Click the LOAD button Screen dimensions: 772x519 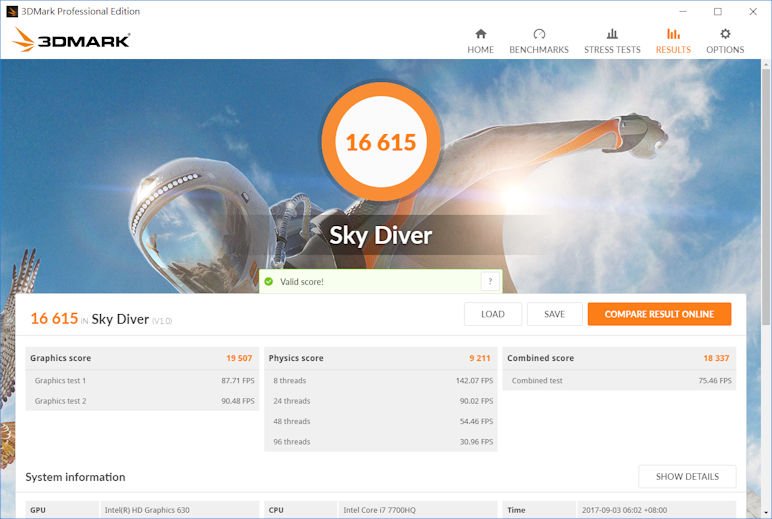493,314
